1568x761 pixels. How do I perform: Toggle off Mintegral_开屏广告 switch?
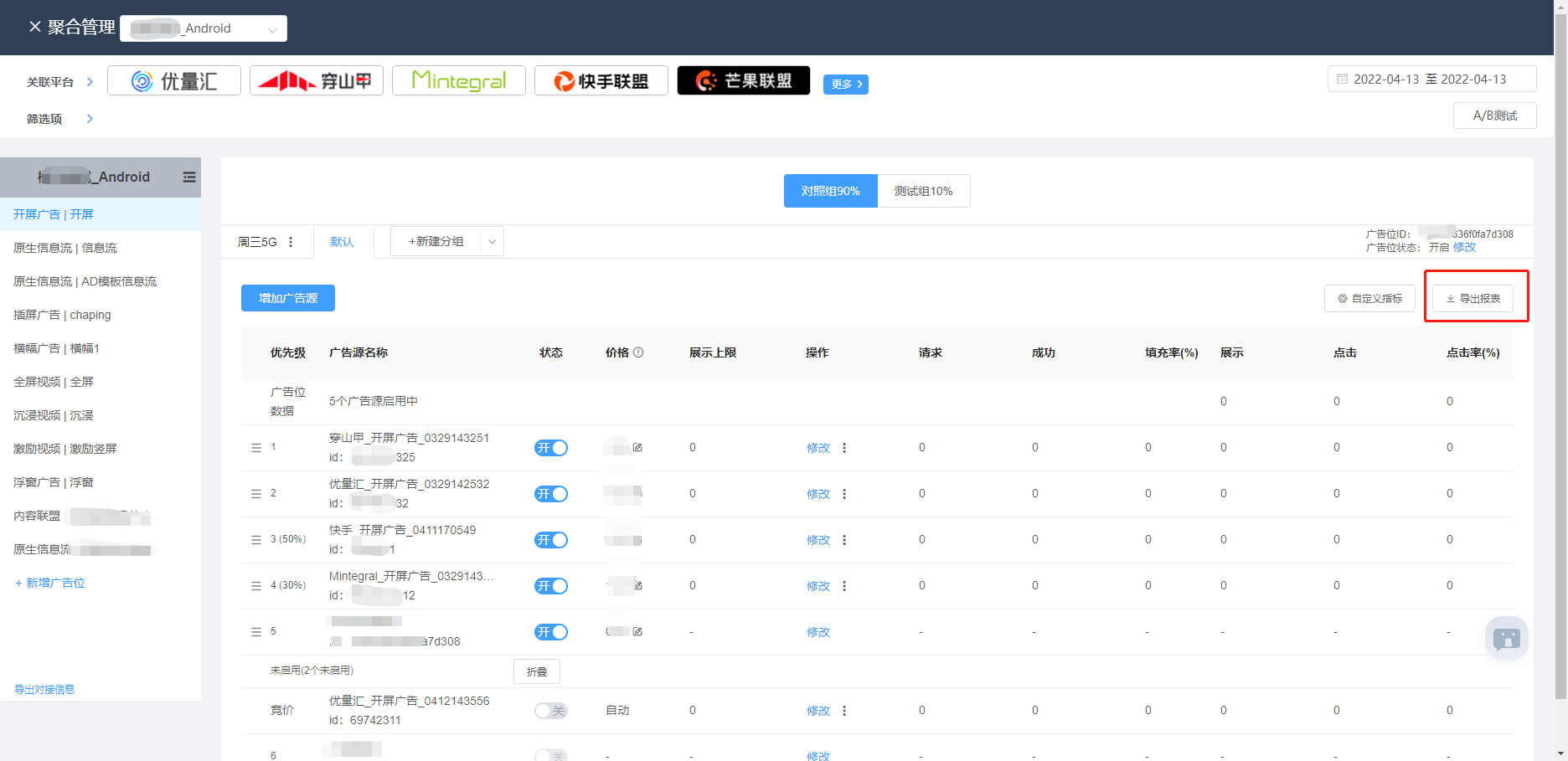pos(551,586)
